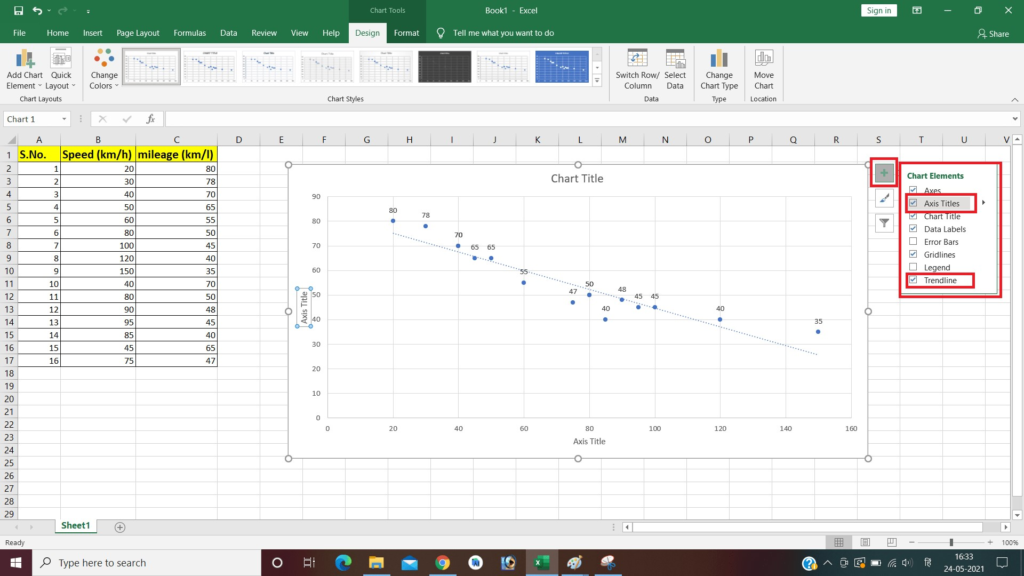The image size is (1024, 576).
Task: Switch to the Insert tab
Action: (92, 33)
